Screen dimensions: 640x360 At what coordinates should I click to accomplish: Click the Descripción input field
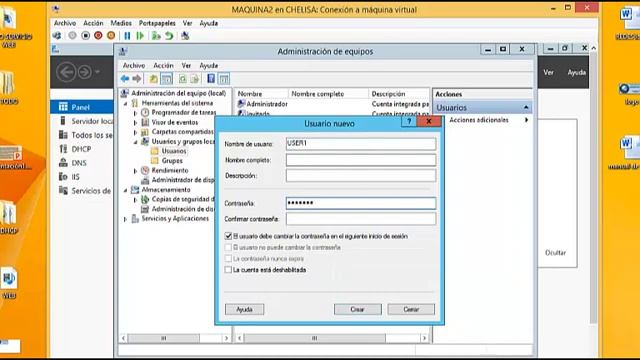click(361, 176)
